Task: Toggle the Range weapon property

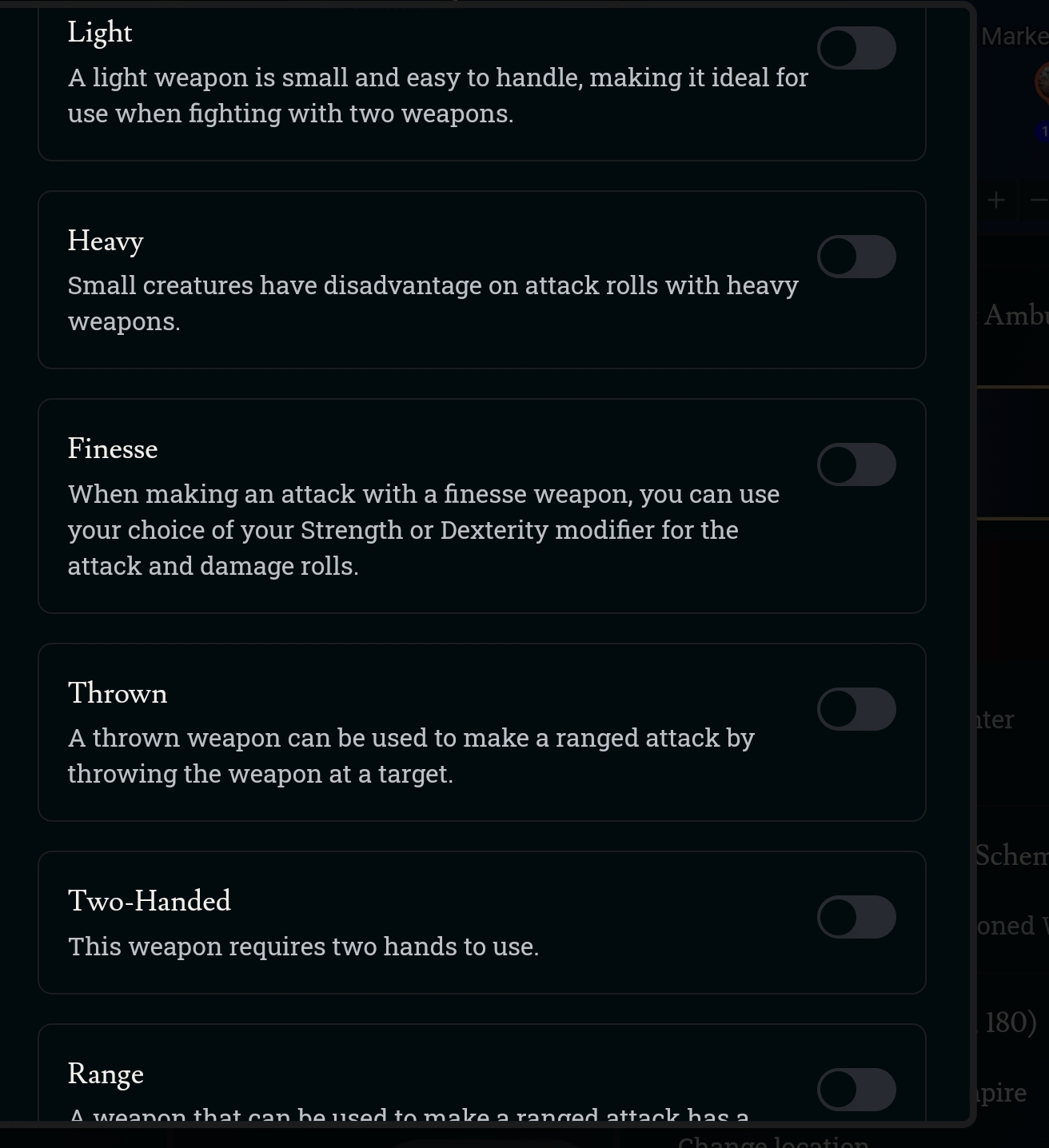Action: (856, 1090)
